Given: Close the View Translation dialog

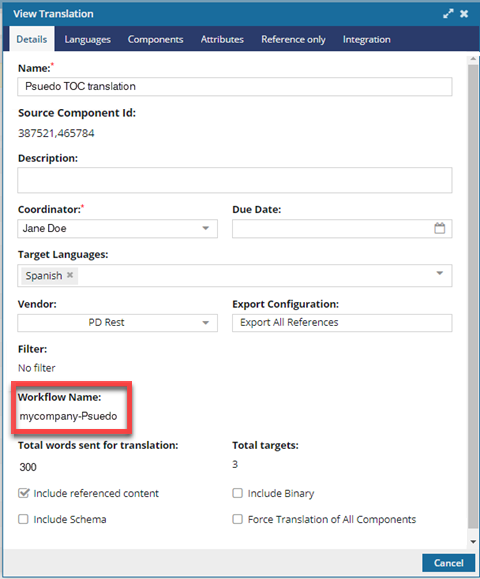Looking at the screenshot, I should [464, 14].
